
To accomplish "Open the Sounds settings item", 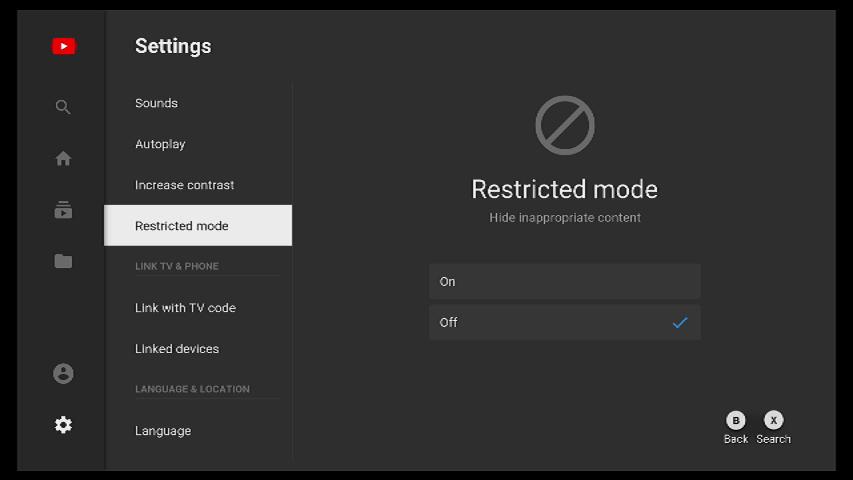I will pyautogui.click(x=157, y=103).
